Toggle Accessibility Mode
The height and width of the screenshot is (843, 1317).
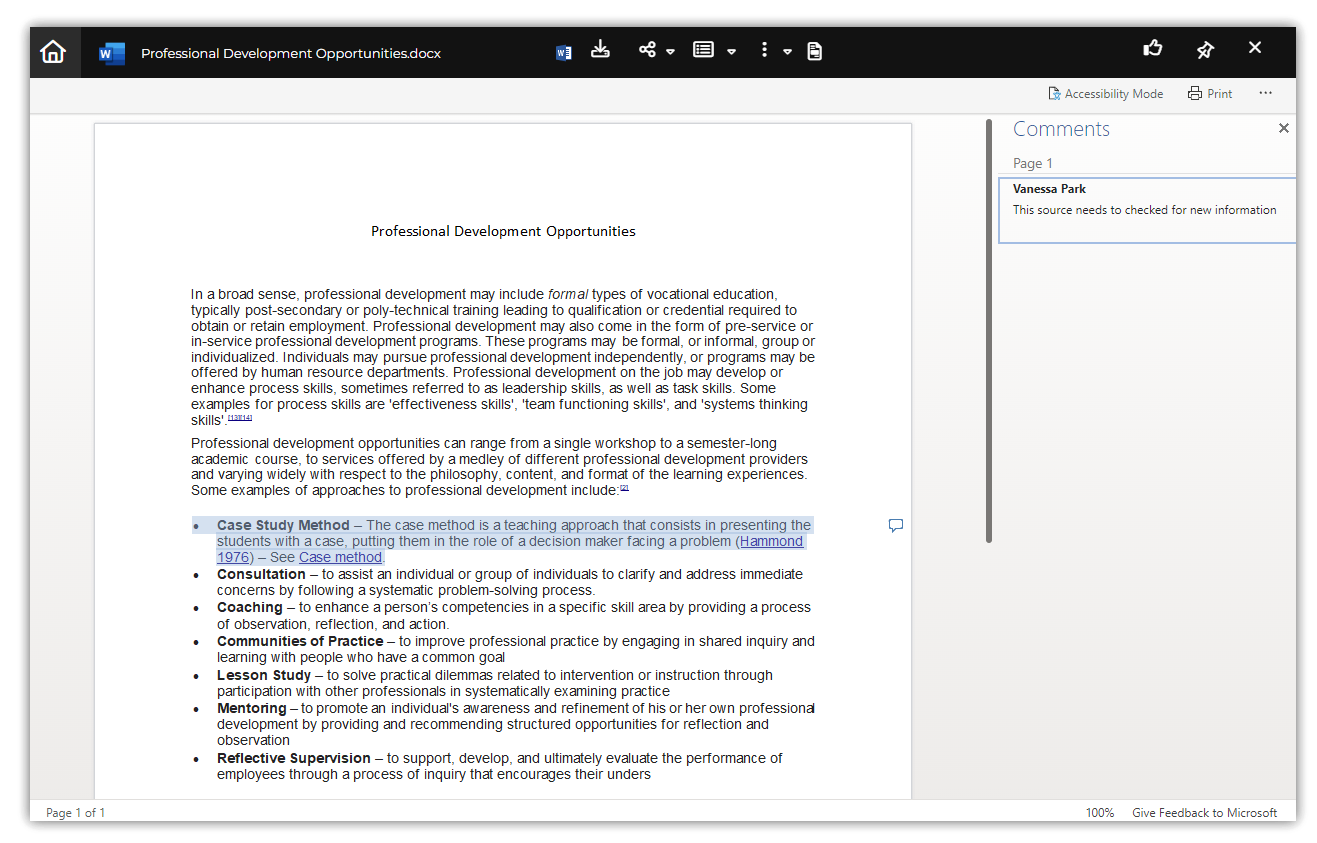(1105, 94)
